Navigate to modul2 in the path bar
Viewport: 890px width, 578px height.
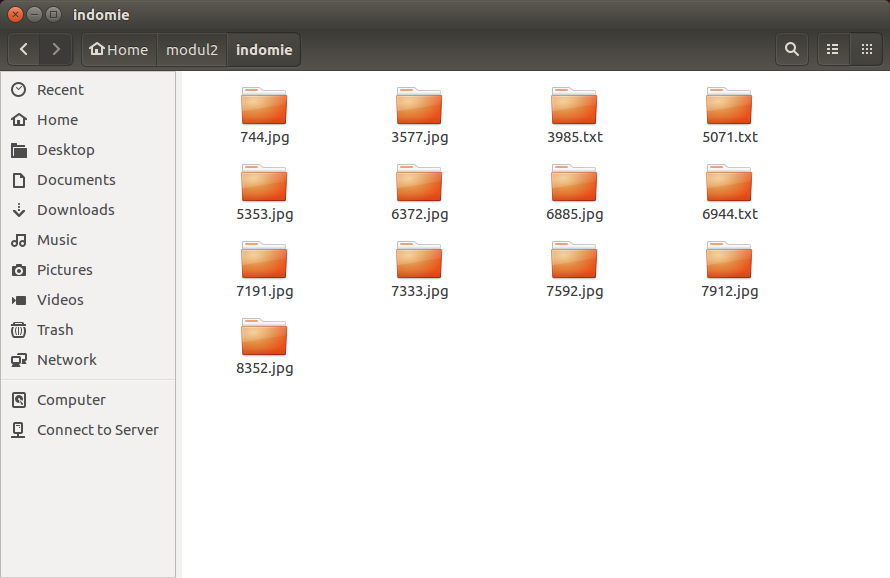pos(192,49)
